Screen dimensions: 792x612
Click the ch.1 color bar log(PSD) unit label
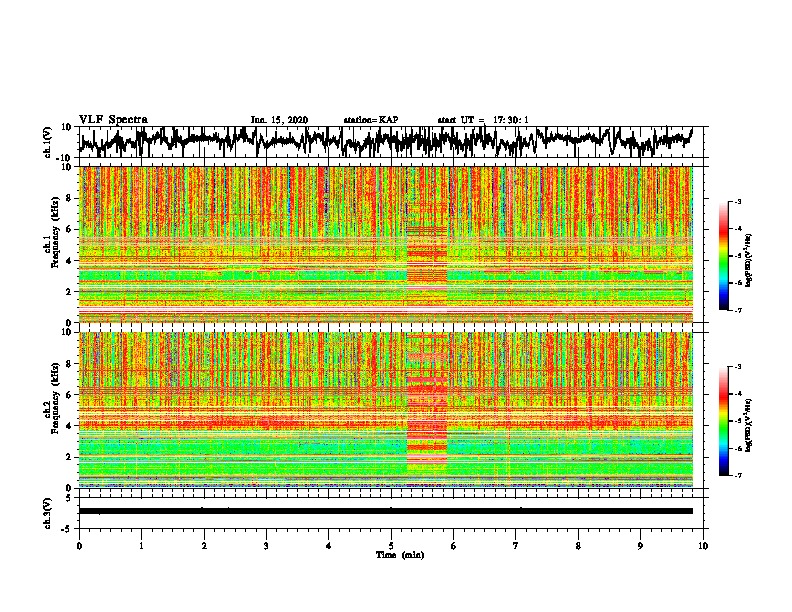[x=749, y=261]
